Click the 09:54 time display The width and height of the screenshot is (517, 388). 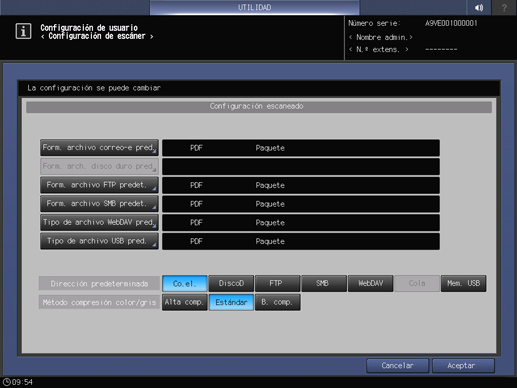(x=22, y=382)
